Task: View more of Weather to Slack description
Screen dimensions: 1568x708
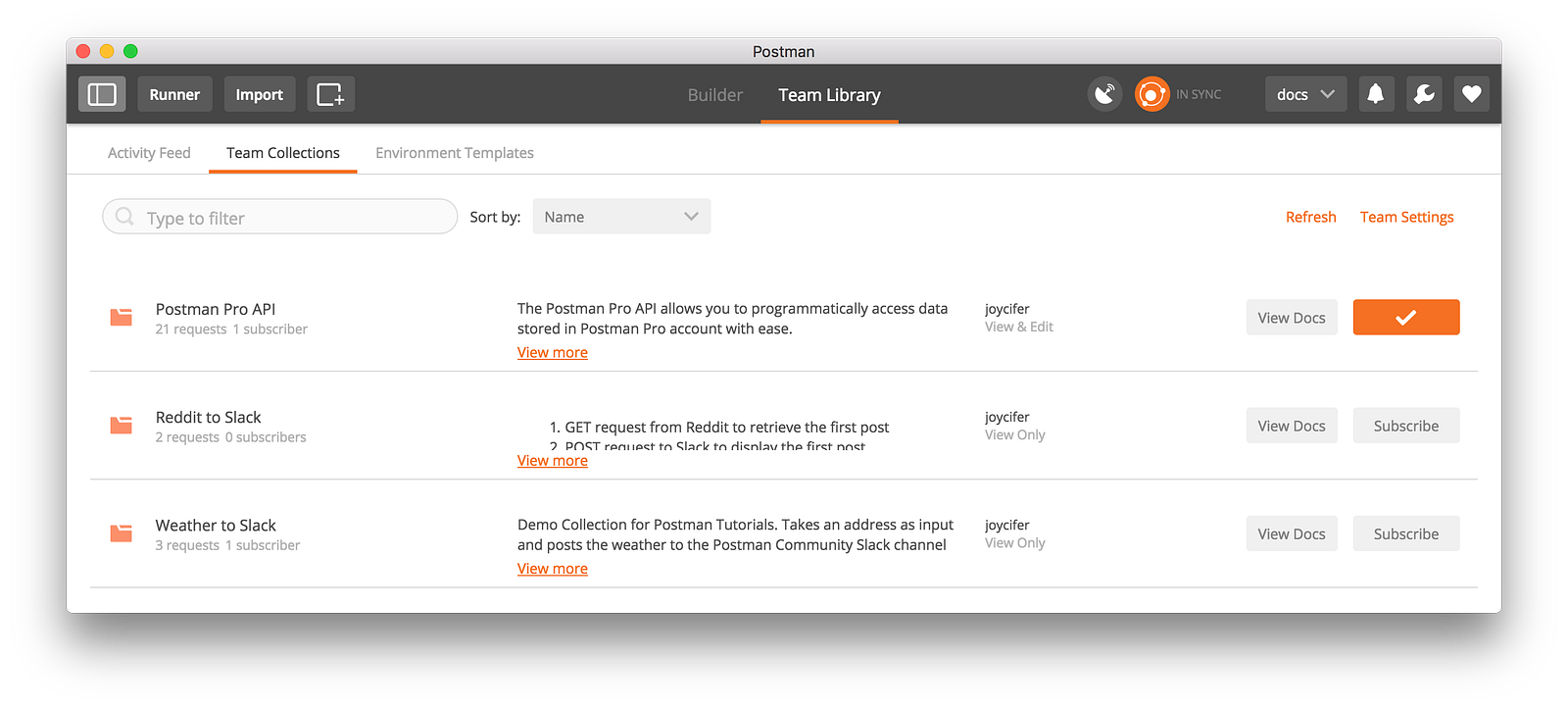Action: [553, 569]
